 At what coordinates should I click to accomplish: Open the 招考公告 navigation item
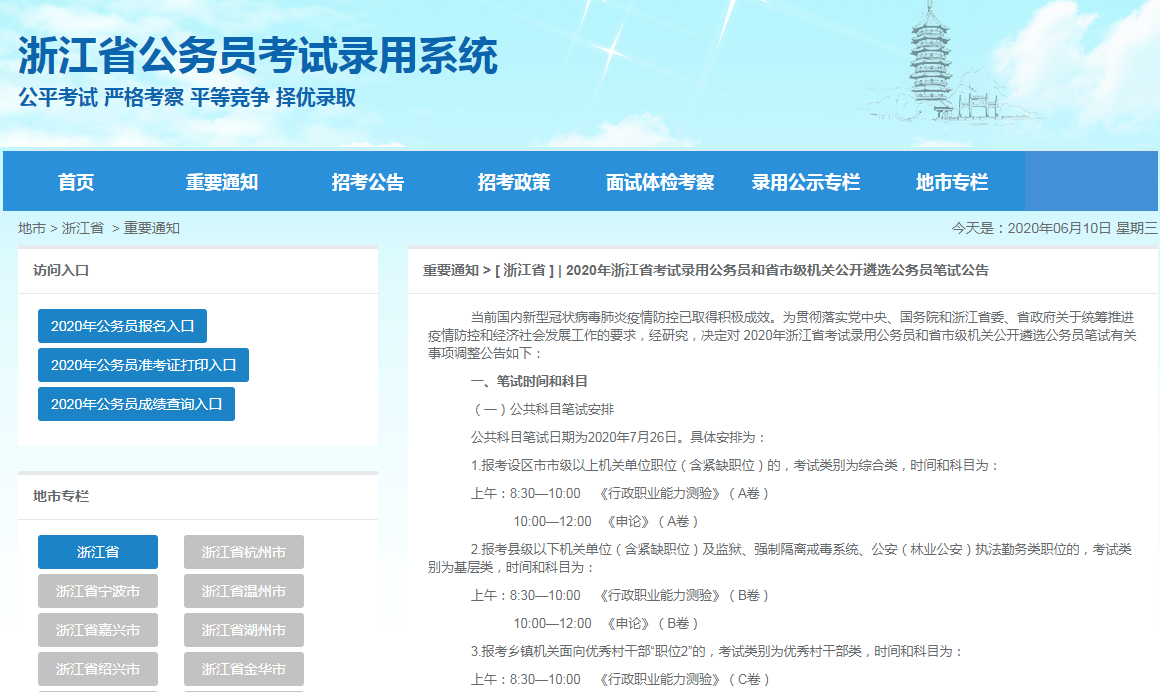368,182
